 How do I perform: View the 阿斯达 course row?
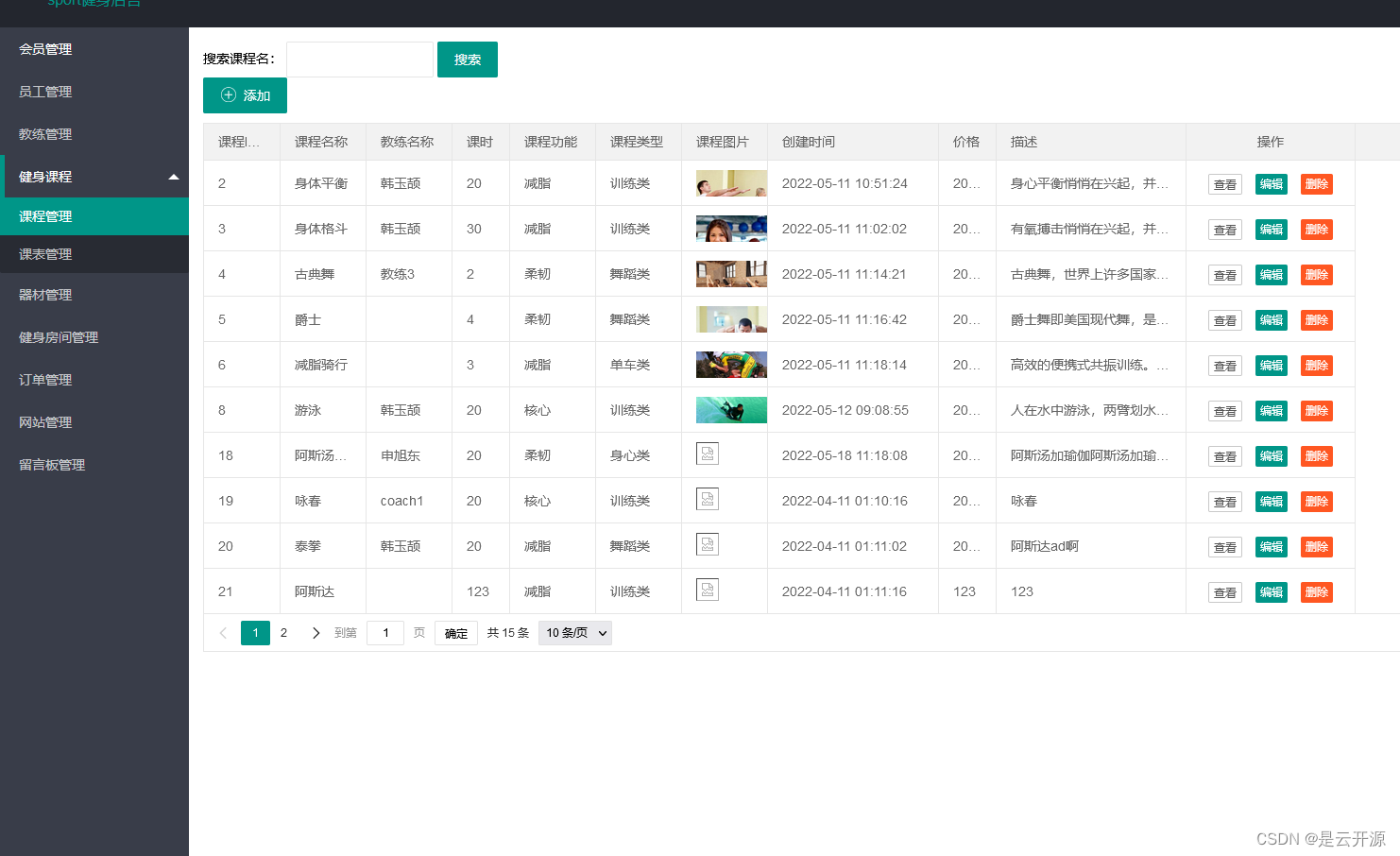pos(1225,592)
